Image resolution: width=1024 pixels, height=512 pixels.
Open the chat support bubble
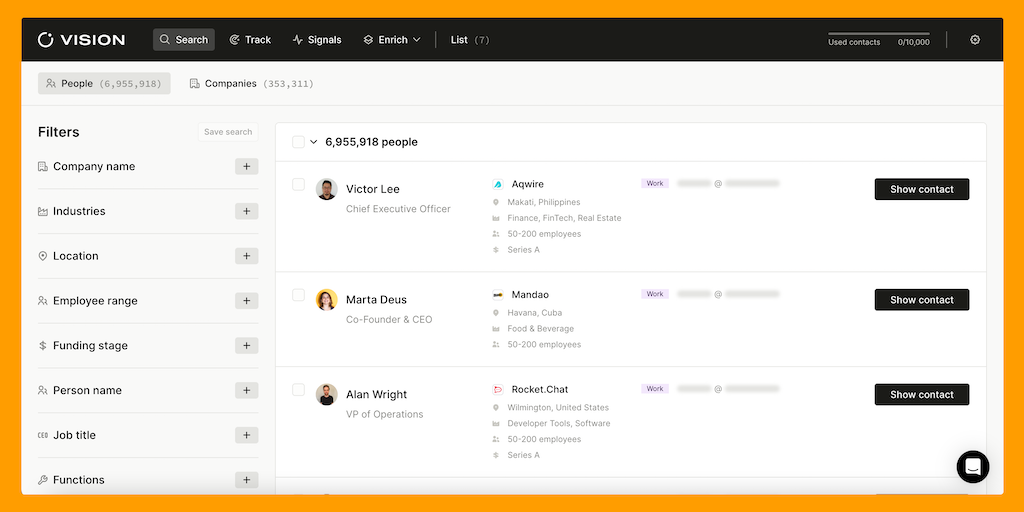point(972,467)
